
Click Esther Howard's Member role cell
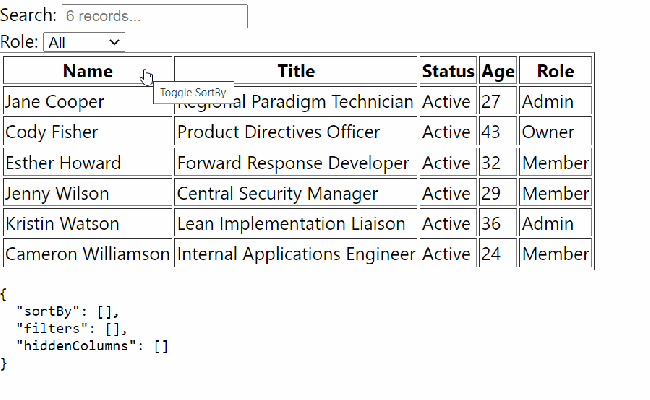555,162
